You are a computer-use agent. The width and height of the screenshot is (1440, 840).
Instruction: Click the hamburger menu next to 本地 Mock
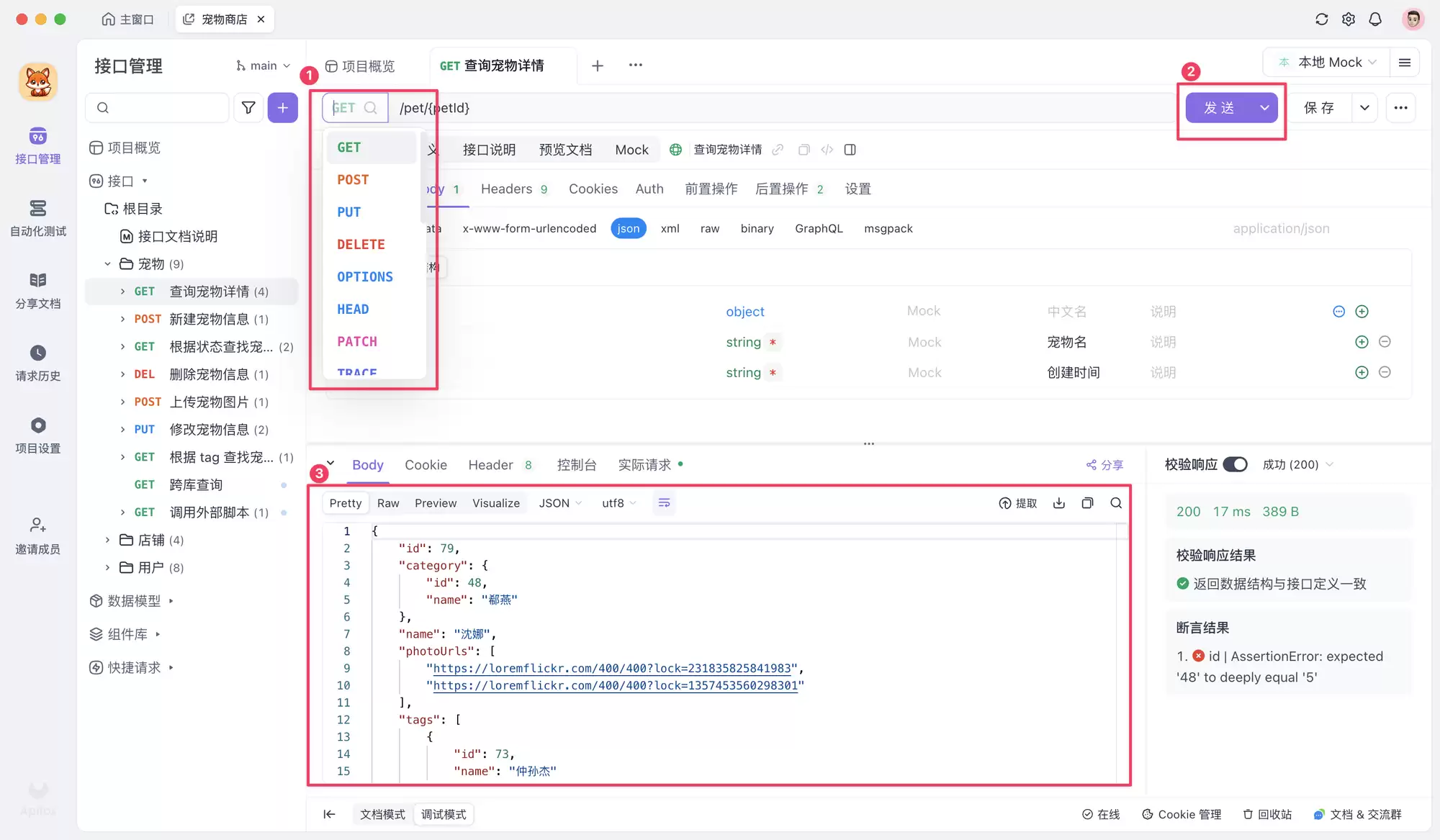pos(1404,63)
